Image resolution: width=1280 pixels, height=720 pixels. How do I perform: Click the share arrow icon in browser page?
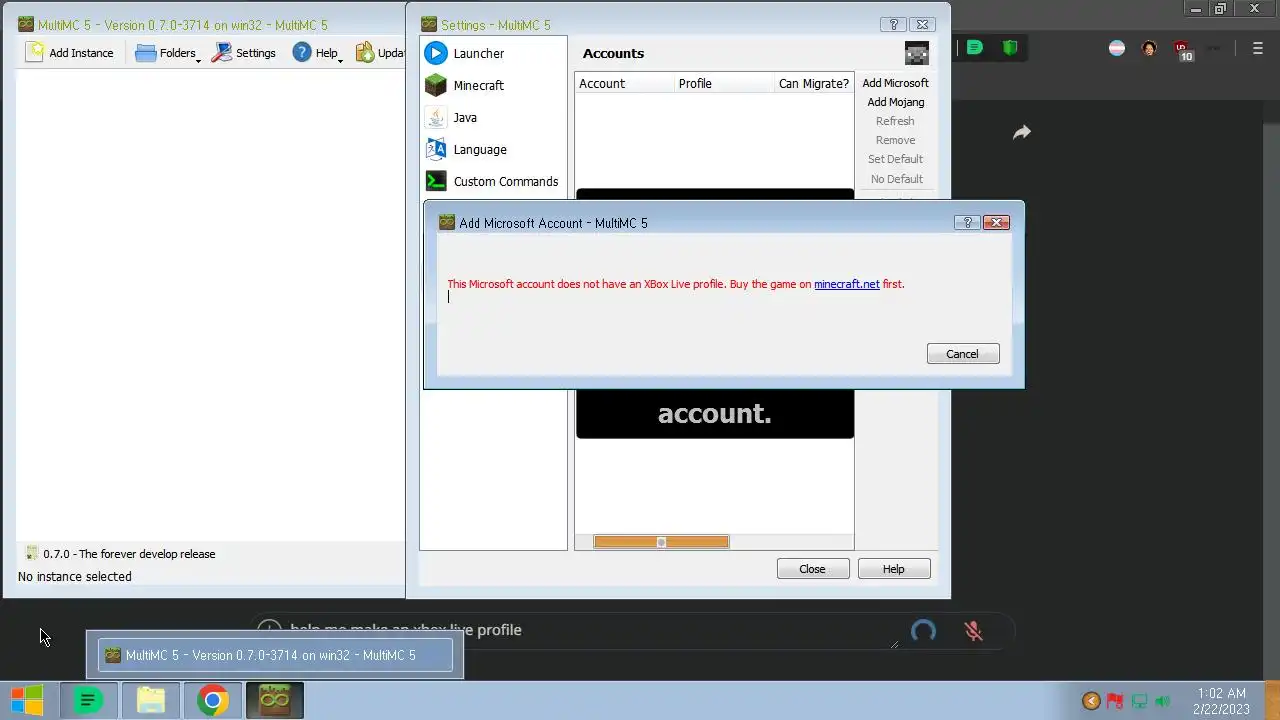pyautogui.click(x=1021, y=132)
